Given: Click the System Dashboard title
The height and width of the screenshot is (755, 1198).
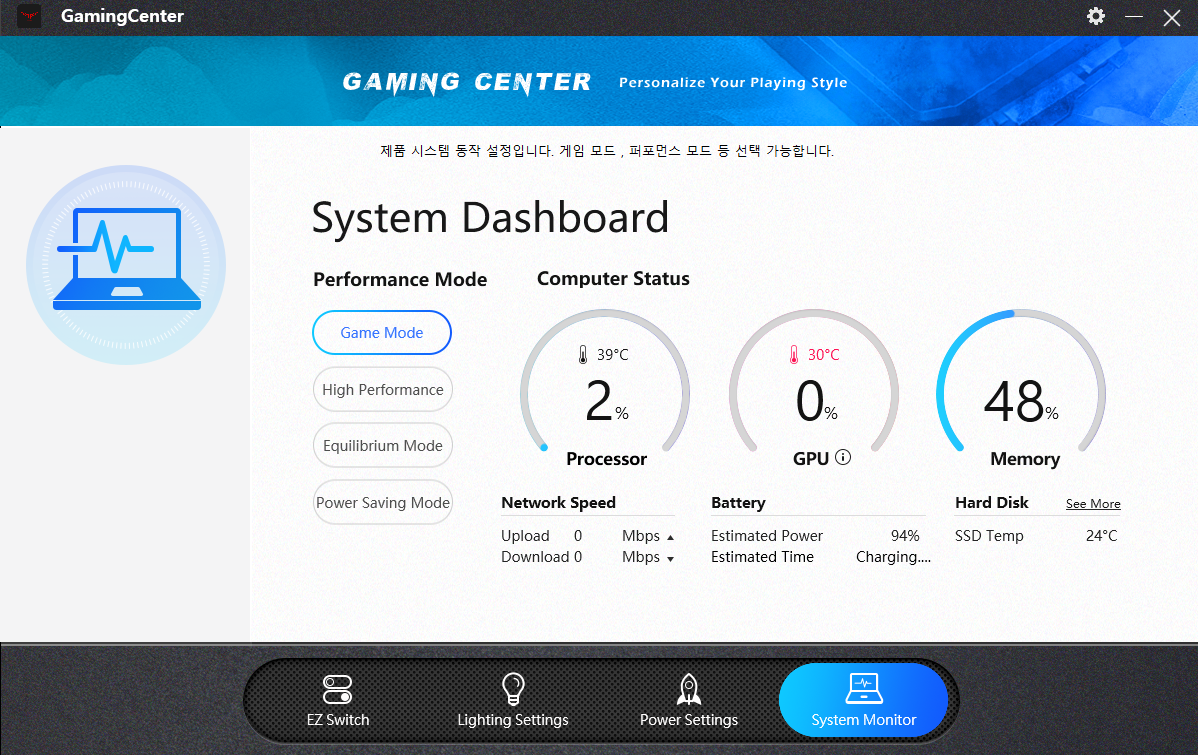Looking at the screenshot, I should [x=491, y=218].
